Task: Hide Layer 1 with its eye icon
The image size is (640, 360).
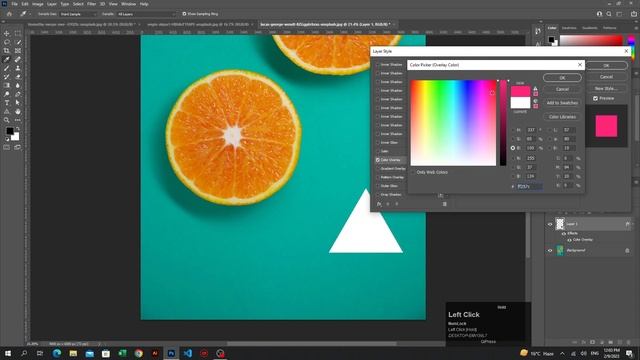Action: [550, 224]
